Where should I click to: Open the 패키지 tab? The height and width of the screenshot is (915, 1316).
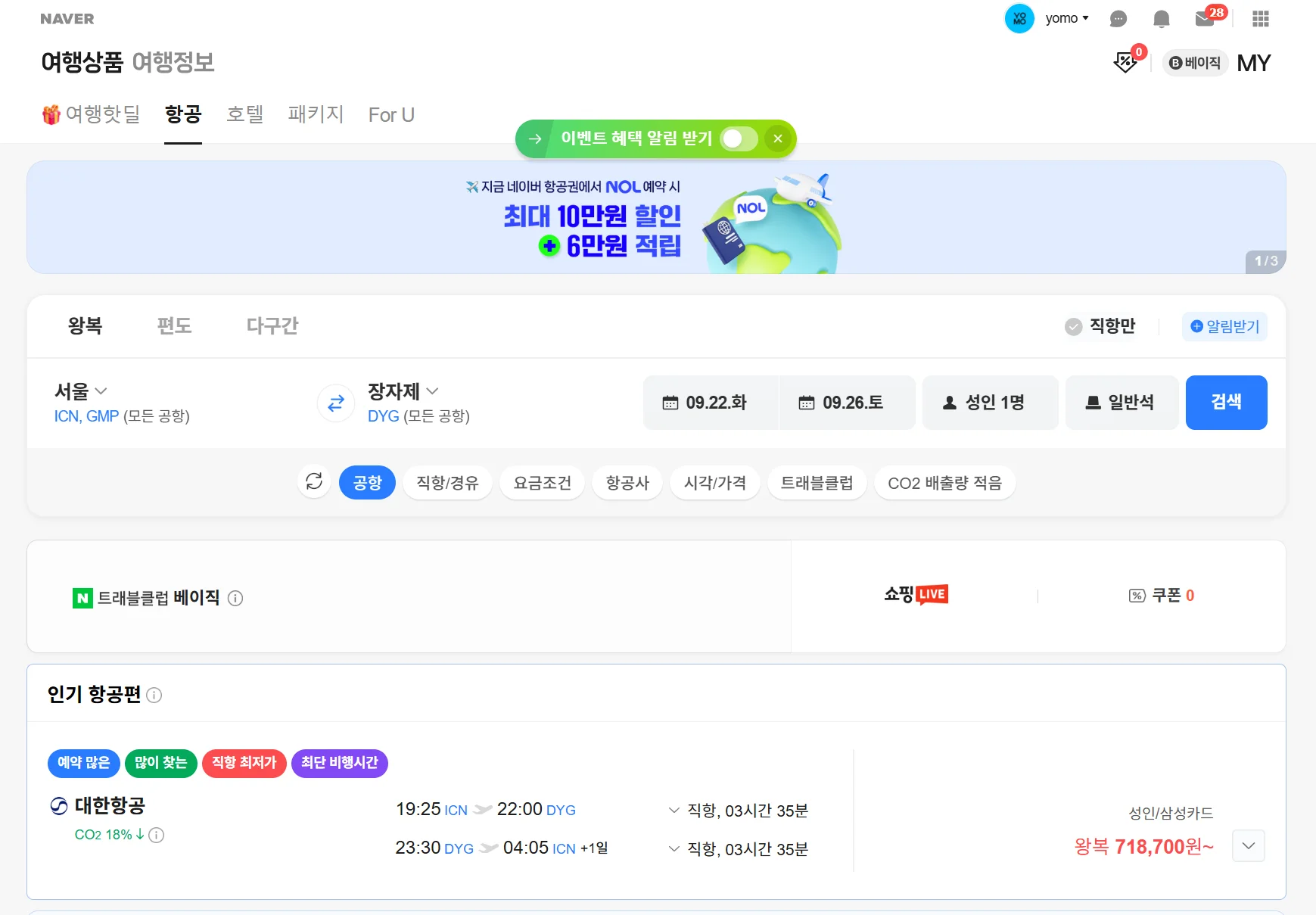click(316, 114)
